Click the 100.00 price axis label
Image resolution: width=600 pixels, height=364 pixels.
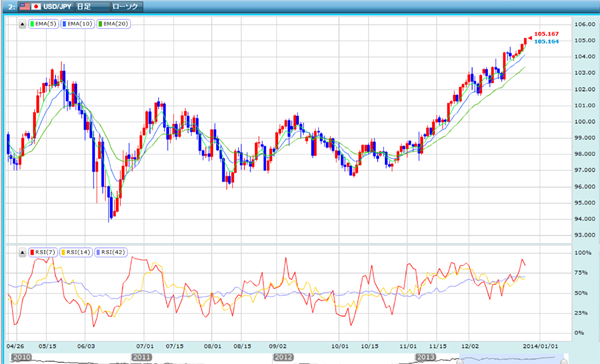coord(585,122)
